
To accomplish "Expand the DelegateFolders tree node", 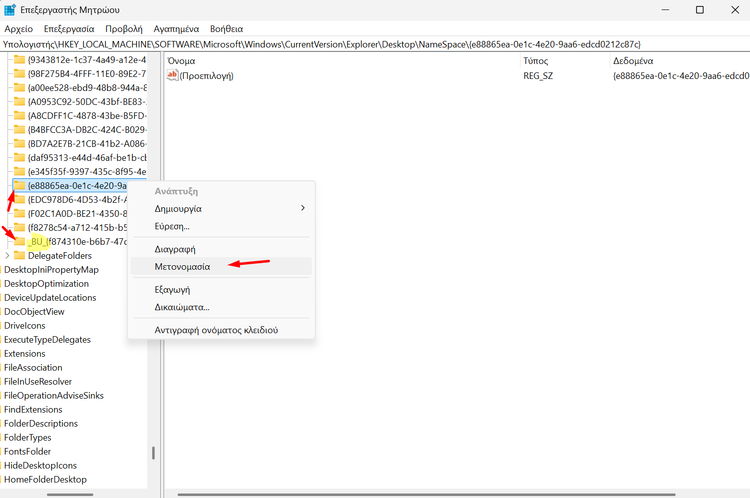I will click(x=8, y=256).
